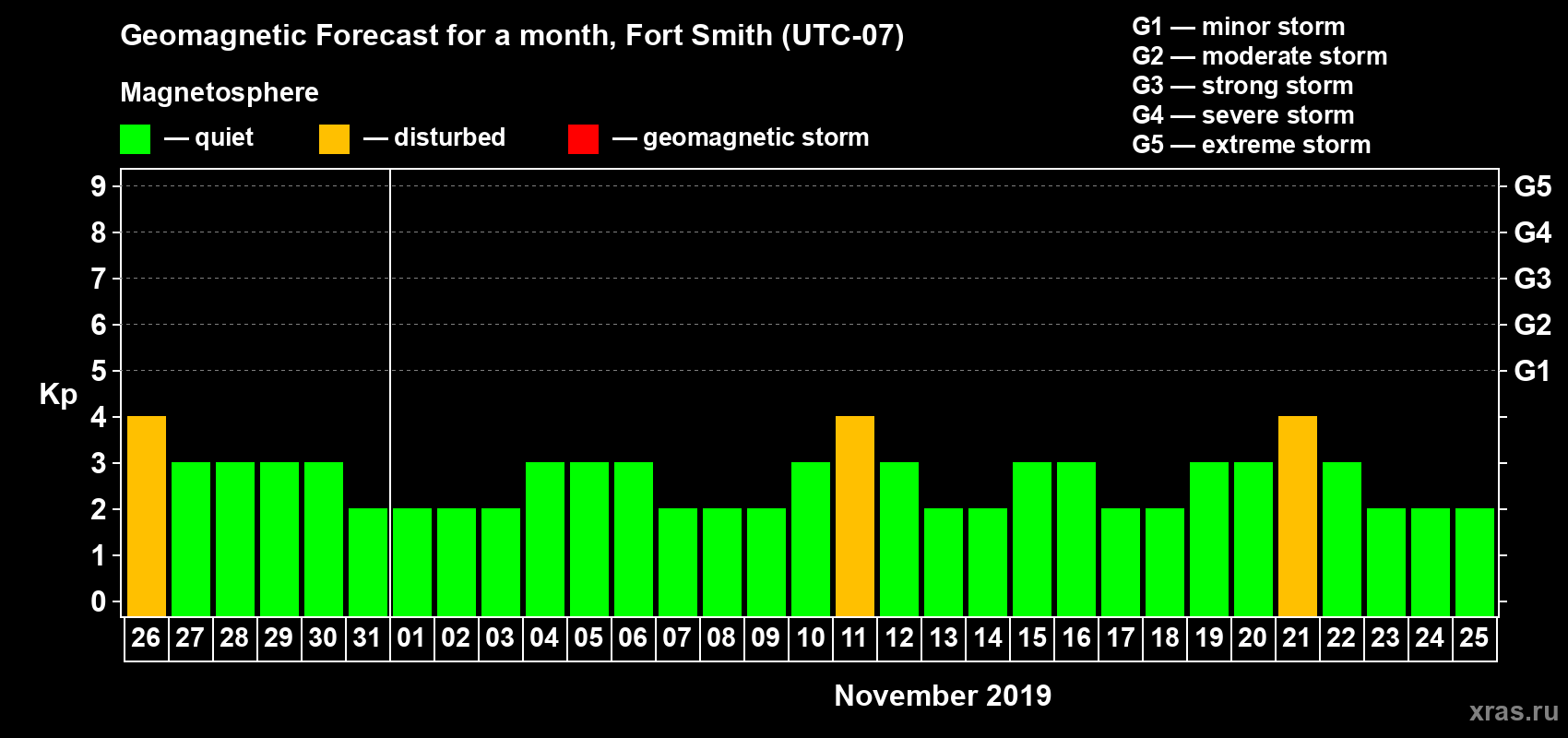Click the red geomagnetic storm legend swatch

click(x=584, y=139)
